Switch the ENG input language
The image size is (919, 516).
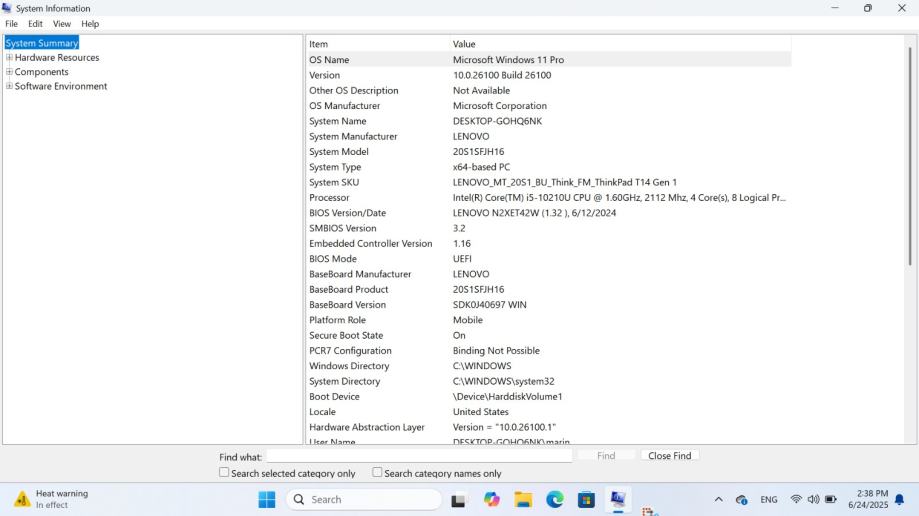[769, 500]
